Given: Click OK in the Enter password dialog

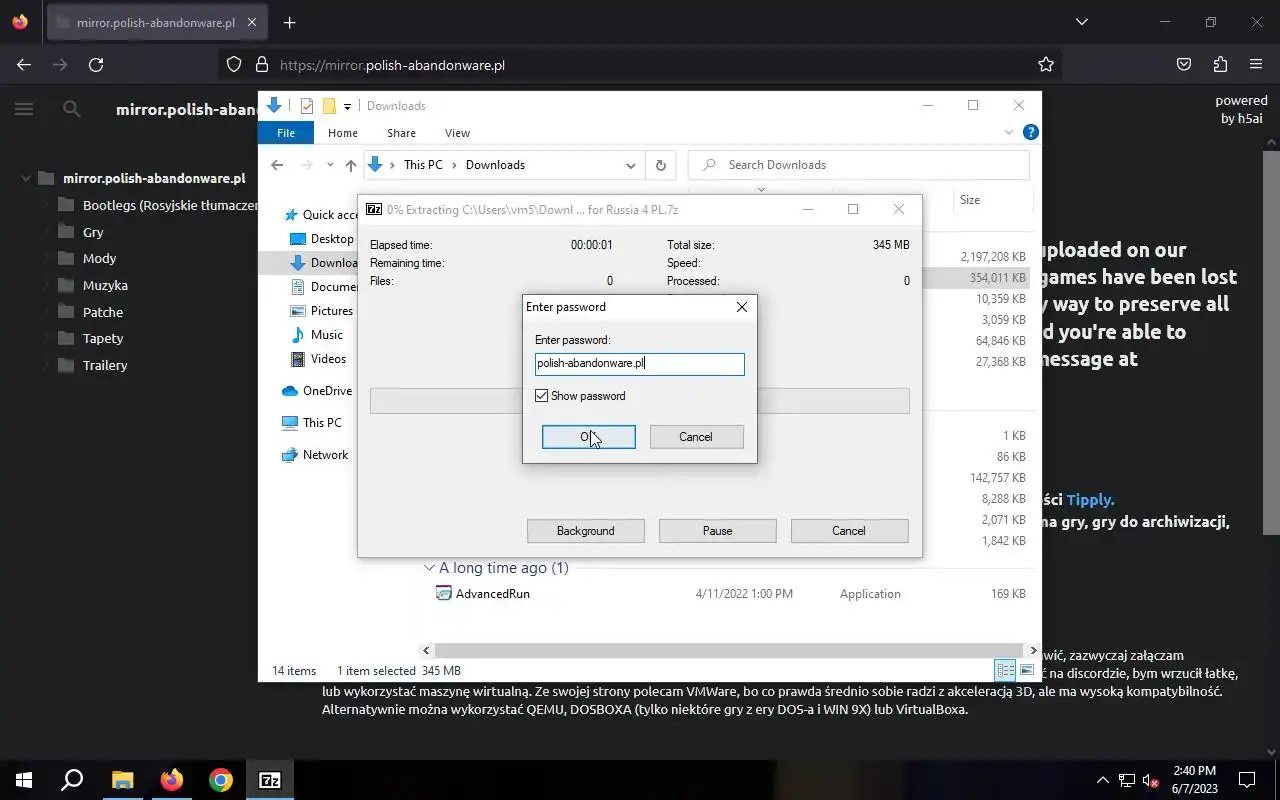Looking at the screenshot, I should [588, 437].
